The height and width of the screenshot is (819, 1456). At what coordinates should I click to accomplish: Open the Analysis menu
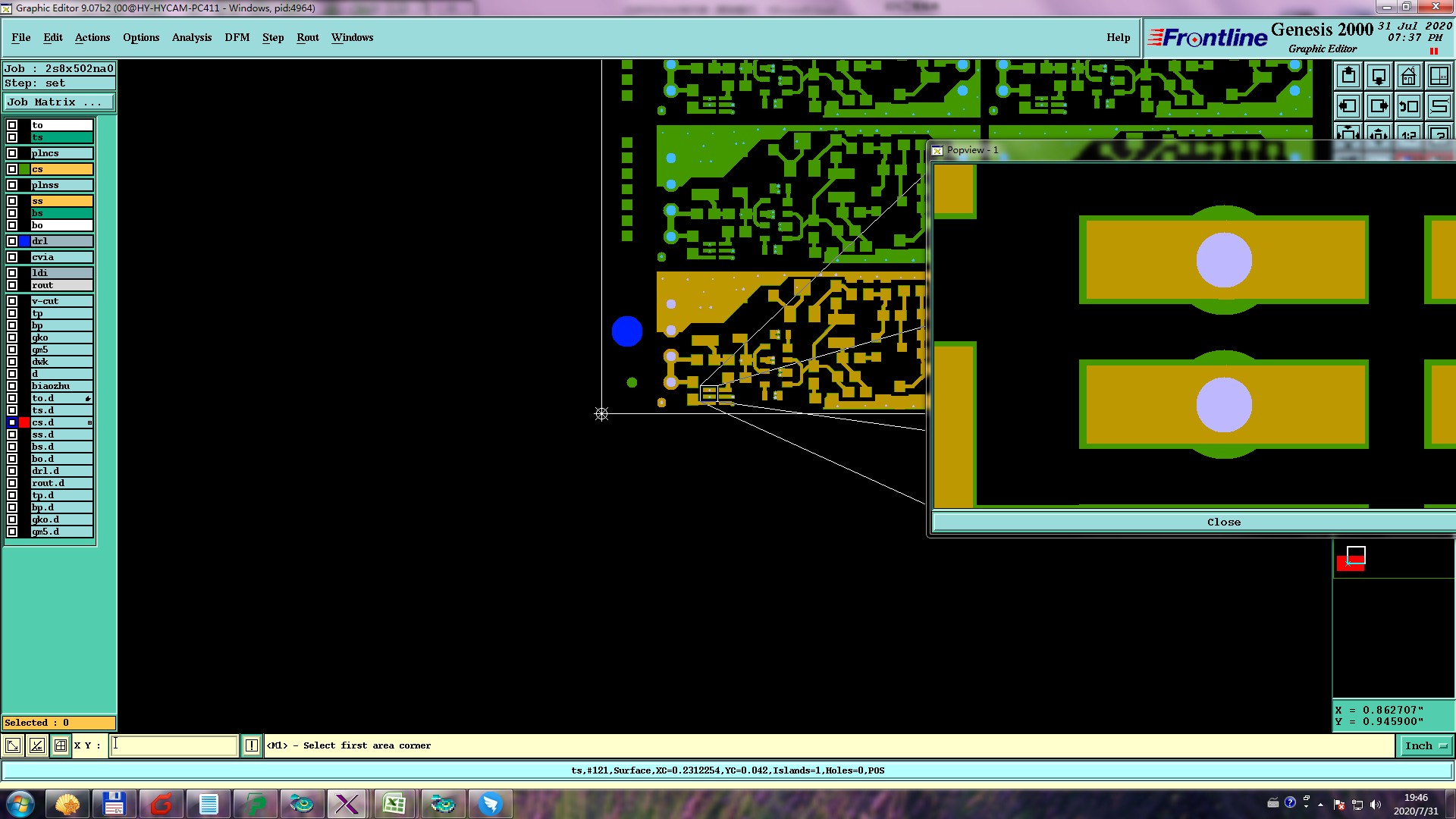pyautogui.click(x=191, y=37)
